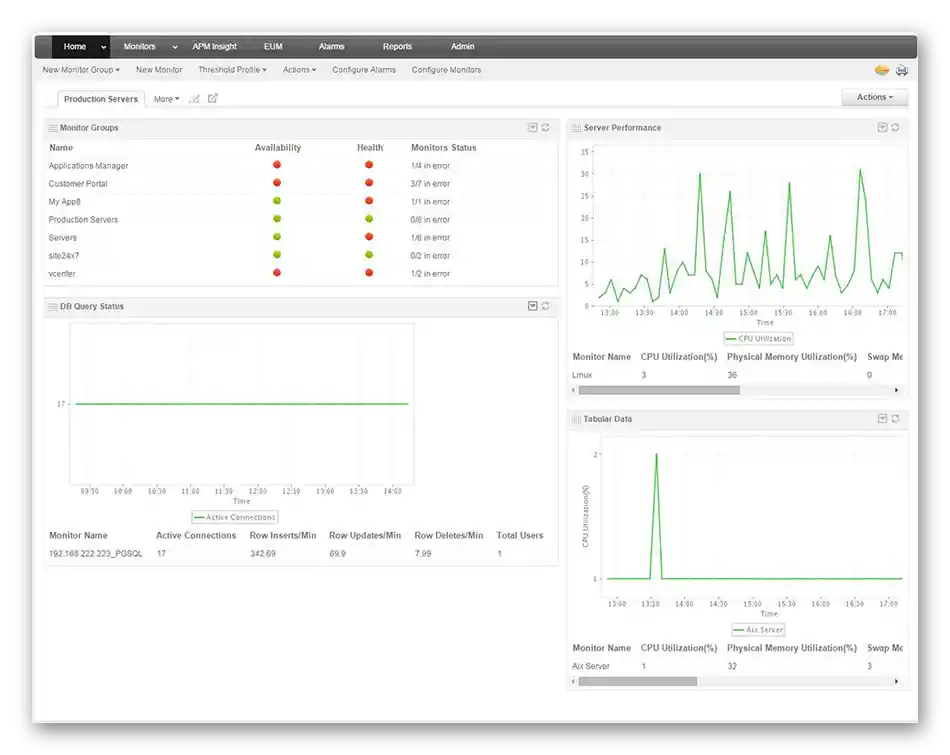950x755 pixels.
Task: Click left scroll arrow in Tabular Data table
Action: pyautogui.click(x=574, y=682)
